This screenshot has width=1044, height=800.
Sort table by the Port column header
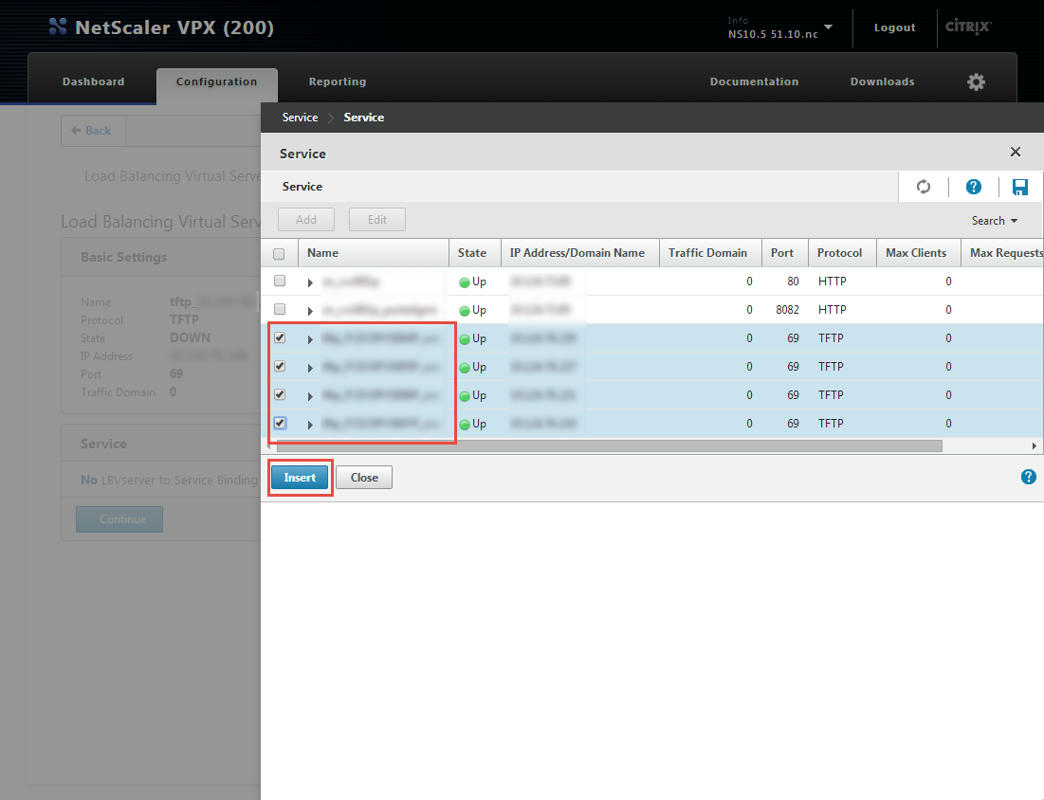pyautogui.click(x=782, y=253)
